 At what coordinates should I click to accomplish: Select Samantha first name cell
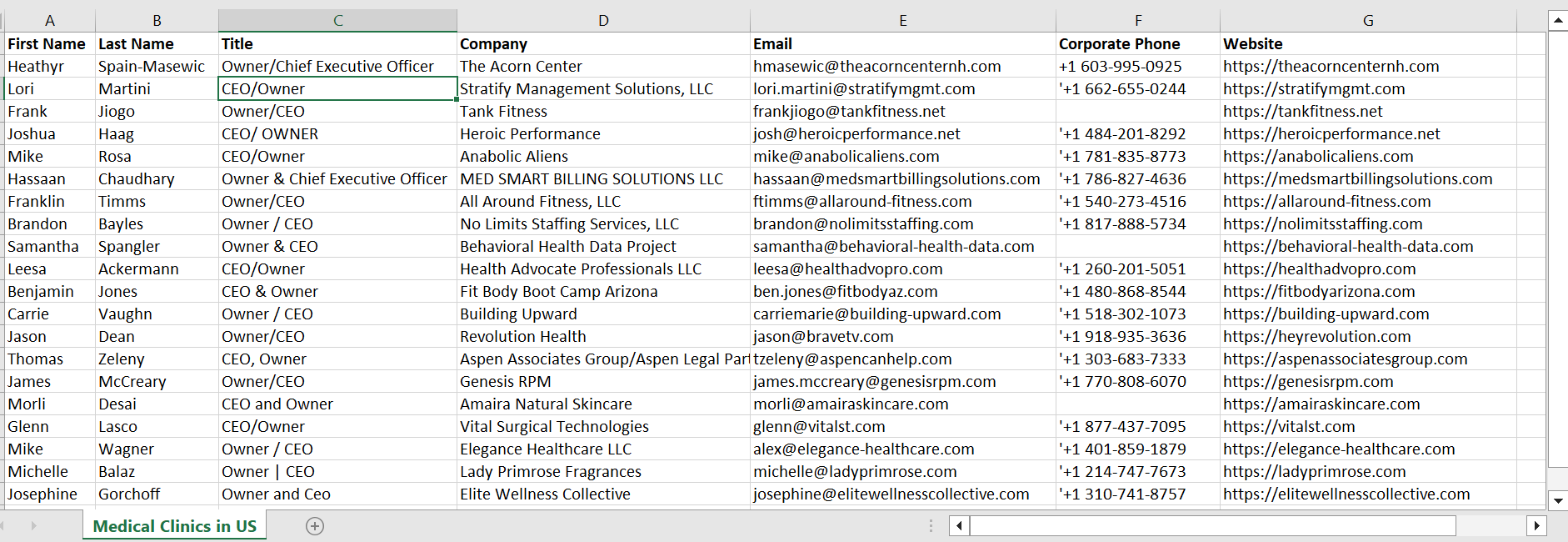click(50, 247)
